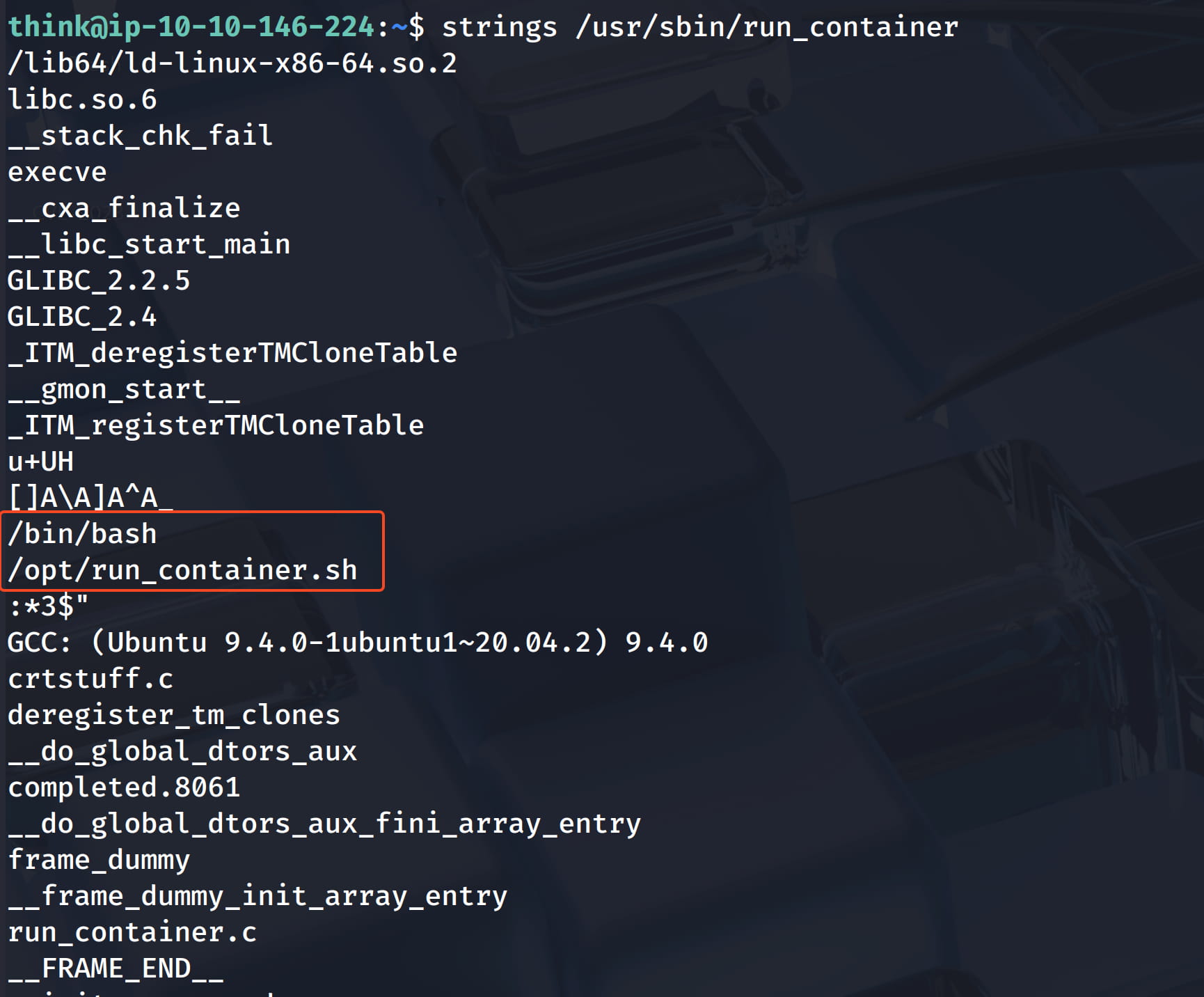
Task: Click the _ITM_deregisterTMCloneTable line
Action: pos(232,353)
